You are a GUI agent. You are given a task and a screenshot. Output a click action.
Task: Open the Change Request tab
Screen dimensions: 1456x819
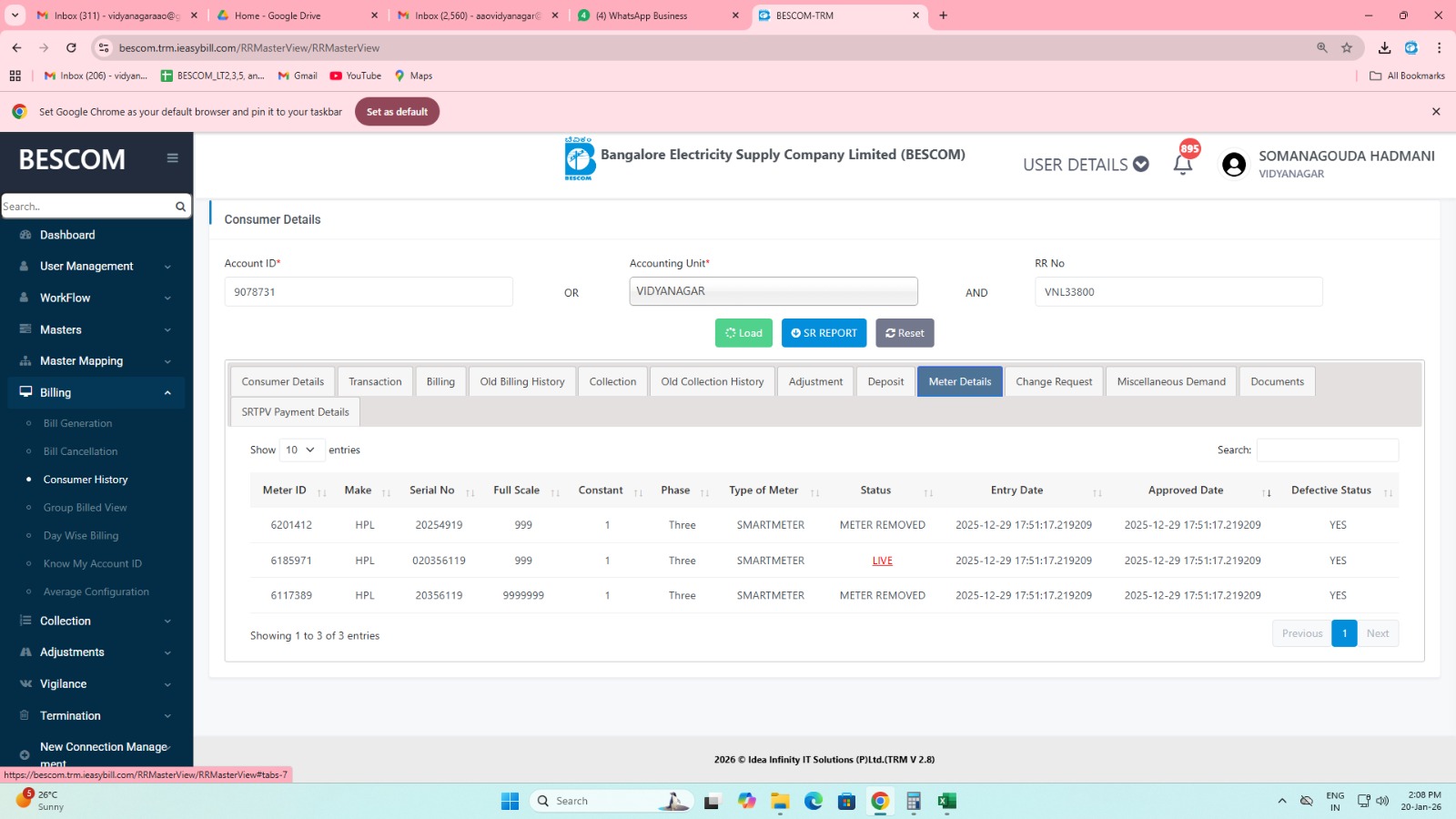point(1053,381)
